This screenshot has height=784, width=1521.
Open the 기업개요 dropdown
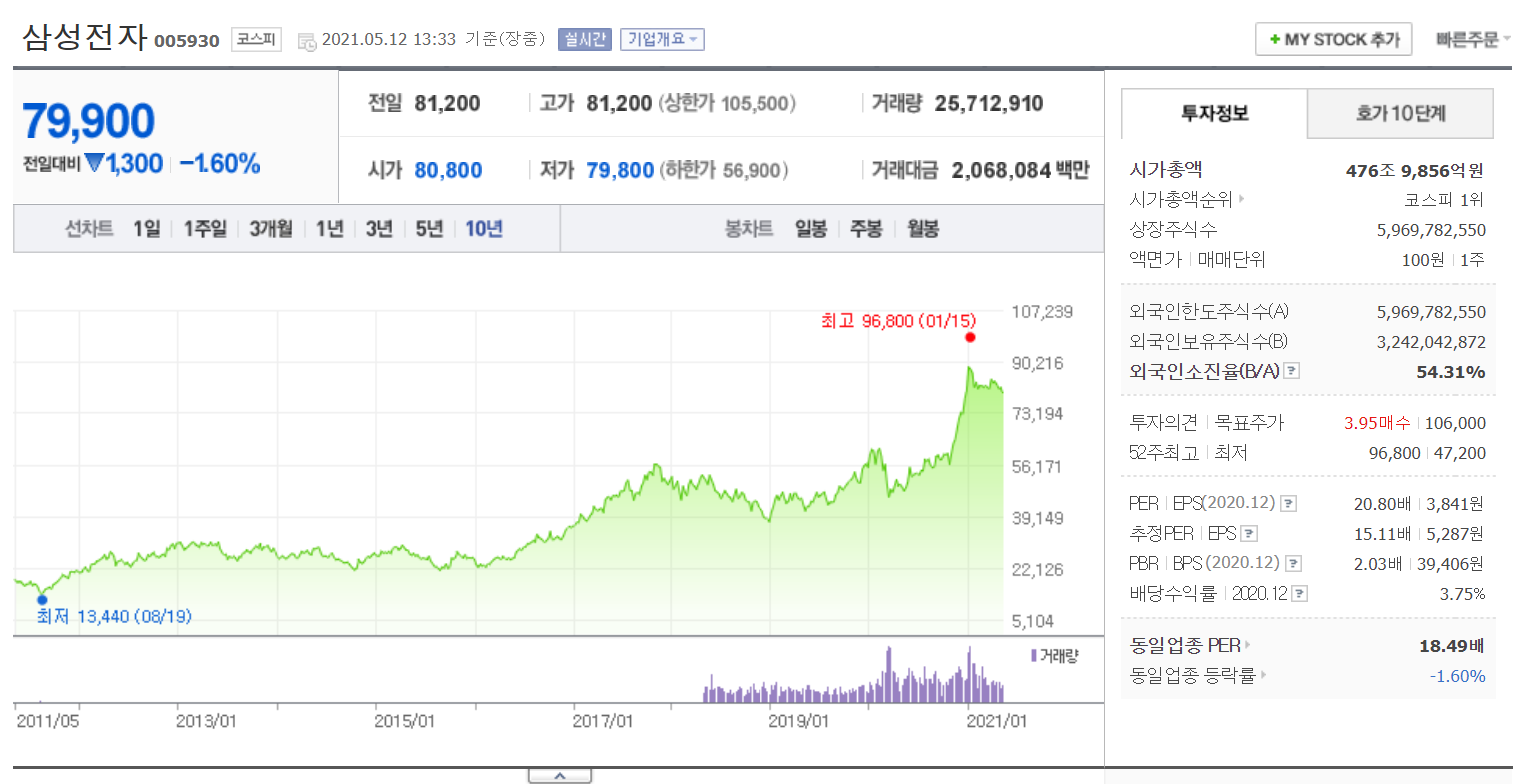tap(662, 39)
